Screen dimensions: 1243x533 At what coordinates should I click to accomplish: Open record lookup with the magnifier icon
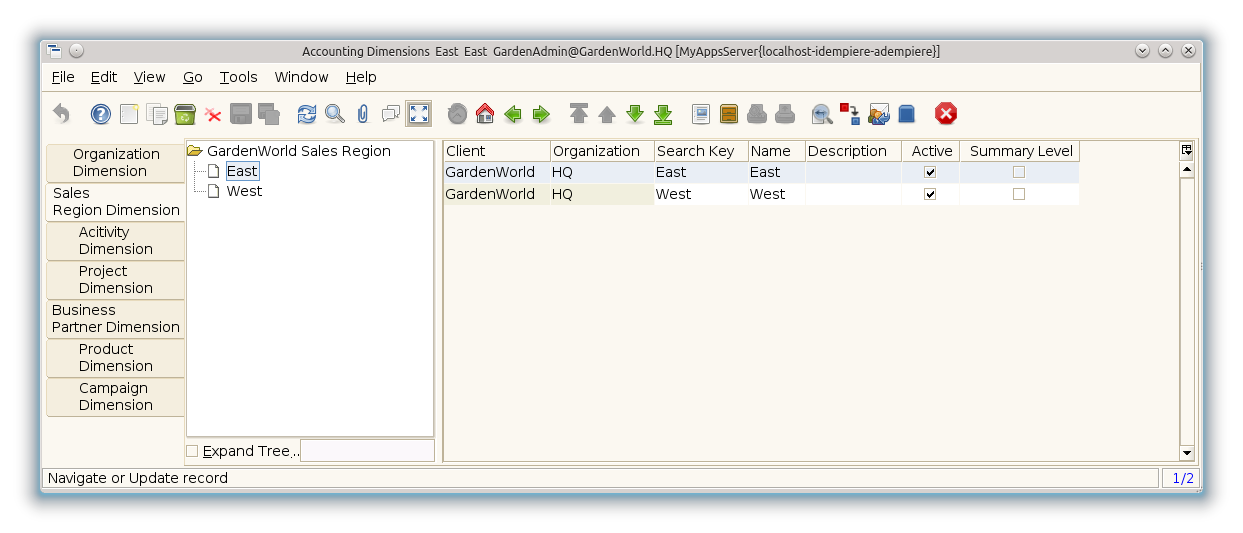334,114
